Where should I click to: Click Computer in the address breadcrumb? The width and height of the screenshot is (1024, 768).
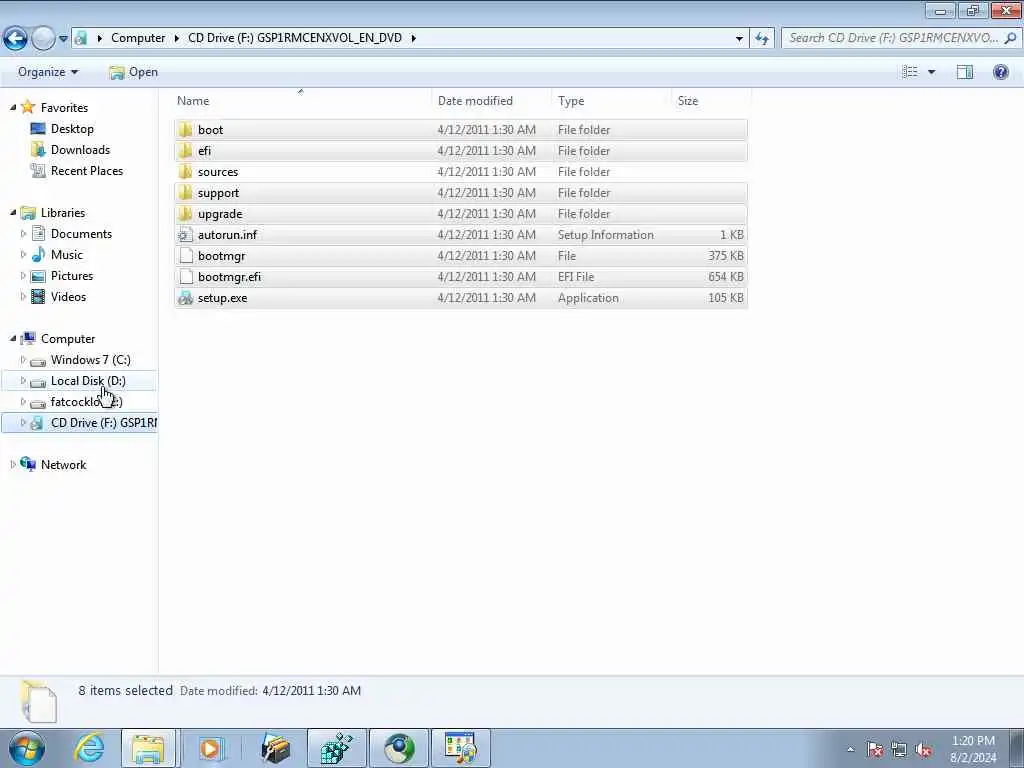click(138, 38)
